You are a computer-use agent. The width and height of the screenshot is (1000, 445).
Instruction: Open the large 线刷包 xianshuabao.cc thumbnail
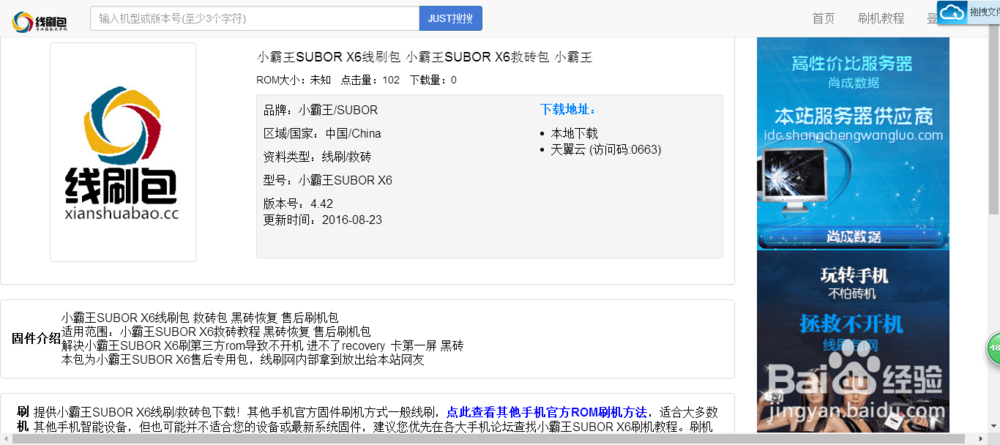coord(122,152)
